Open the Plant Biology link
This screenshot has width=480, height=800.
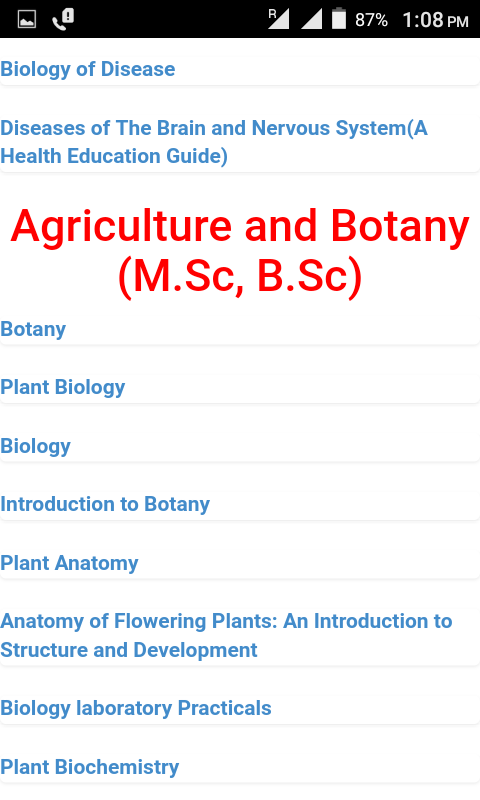63,387
